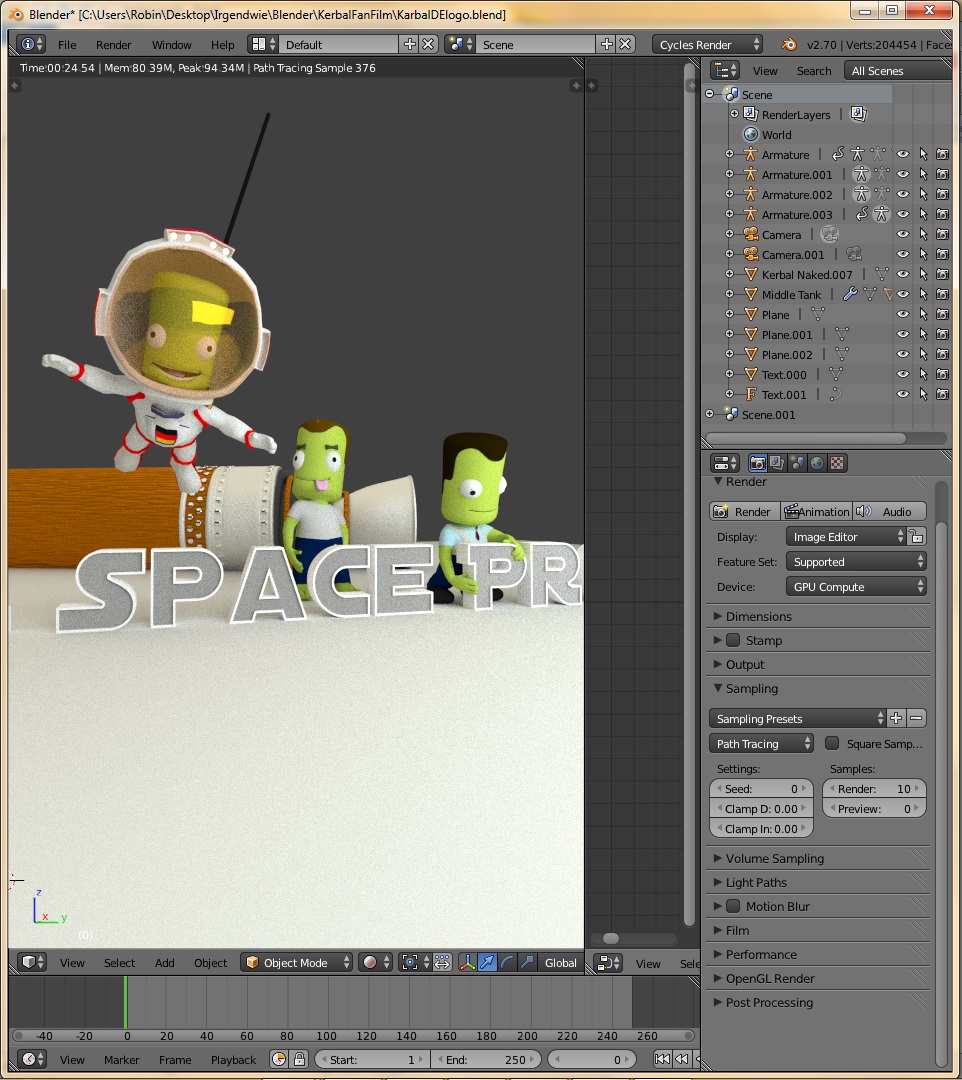Enable the Square Samples checkbox

[x=832, y=743]
